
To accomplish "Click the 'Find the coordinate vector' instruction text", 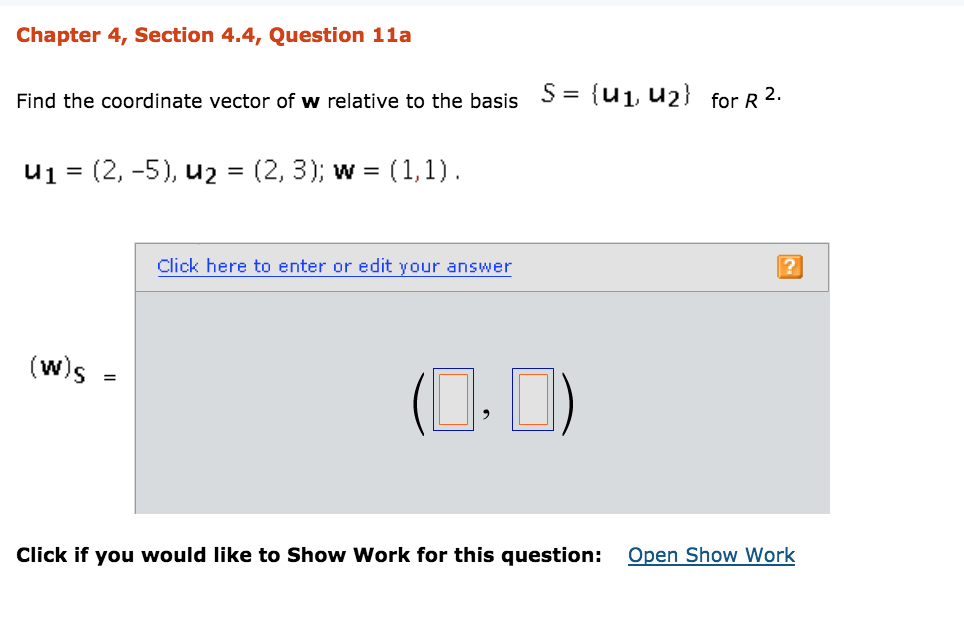I will 267,101.
